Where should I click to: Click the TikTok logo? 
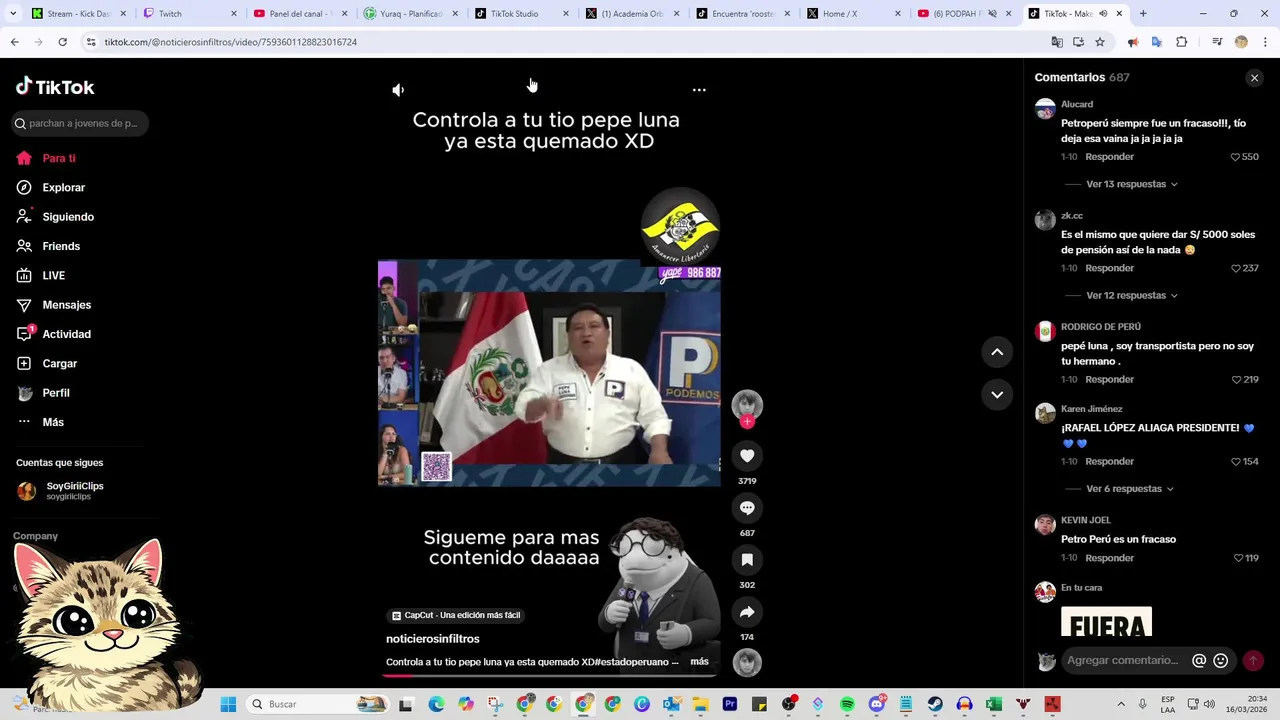[x=55, y=87]
